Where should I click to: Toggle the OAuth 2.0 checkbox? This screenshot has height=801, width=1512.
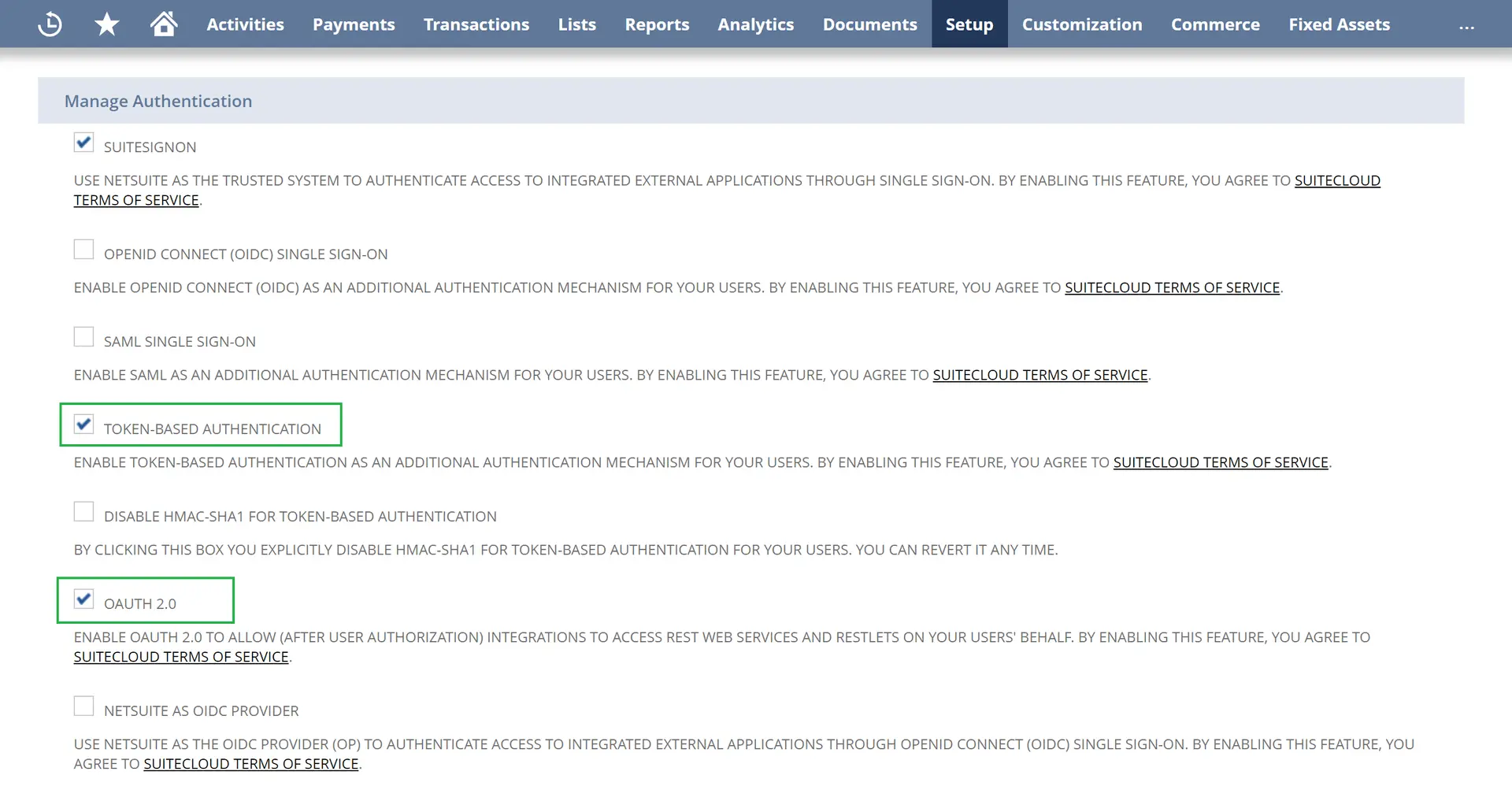click(x=83, y=599)
